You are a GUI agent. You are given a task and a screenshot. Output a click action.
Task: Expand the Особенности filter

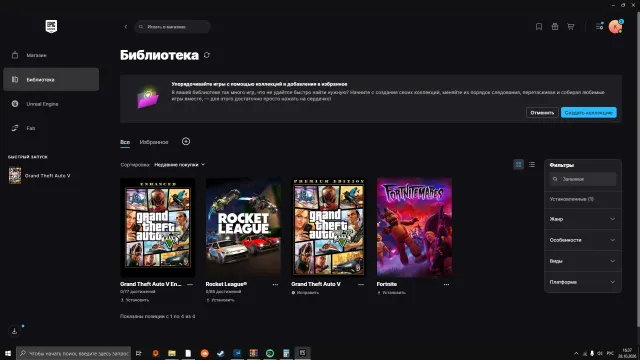click(583, 240)
